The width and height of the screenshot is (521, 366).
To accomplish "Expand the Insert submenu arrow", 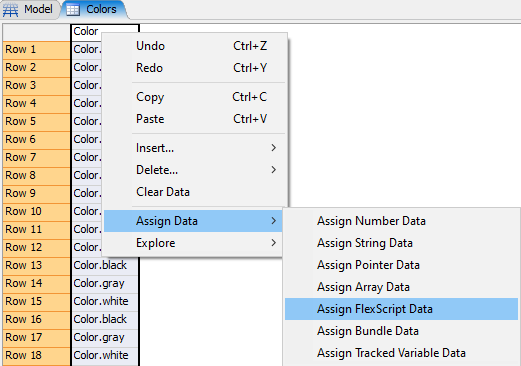I will coord(274,148).
